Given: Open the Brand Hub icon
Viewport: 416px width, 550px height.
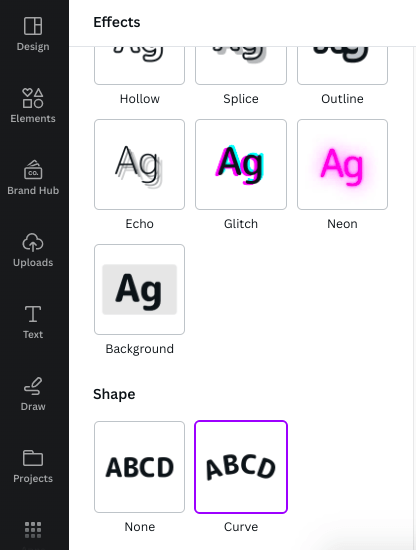Looking at the screenshot, I should point(33,170).
